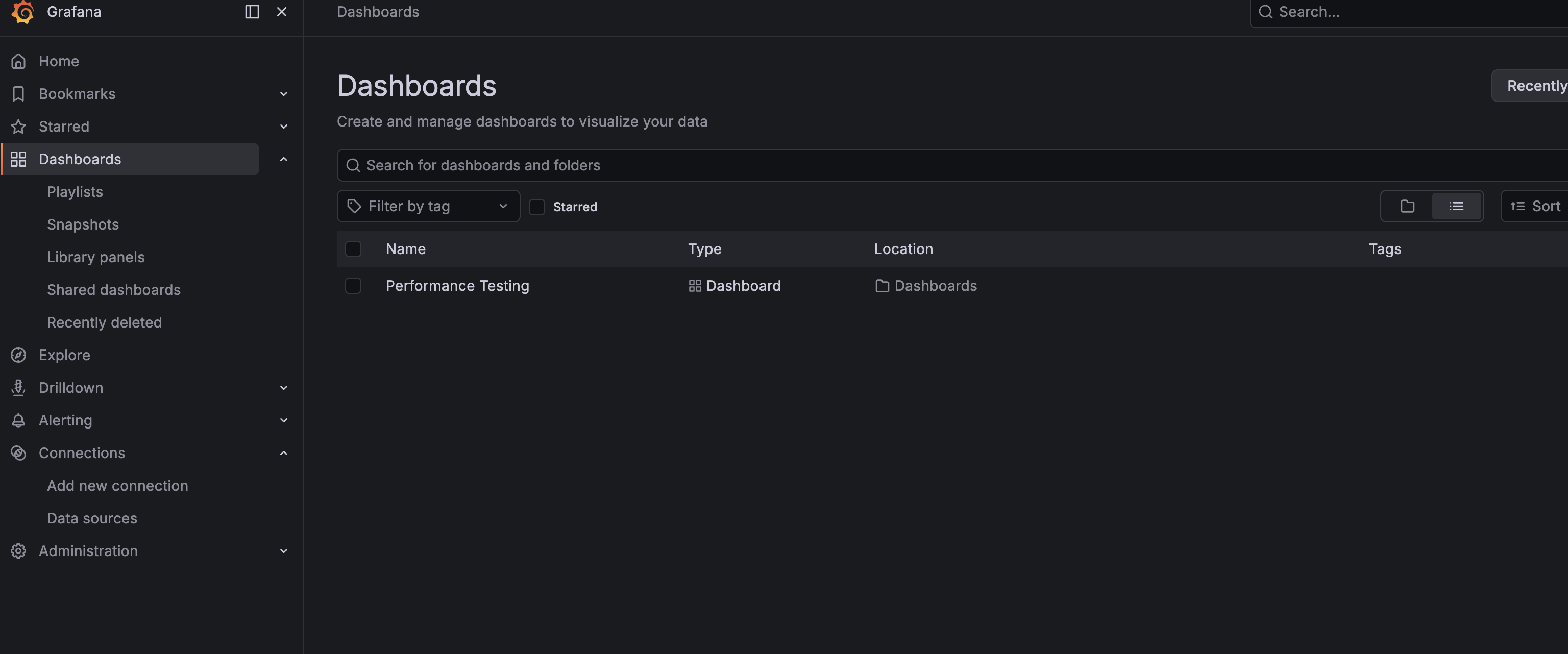The image size is (1568, 654).
Task: Click the Location column header
Action: tap(903, 249)
